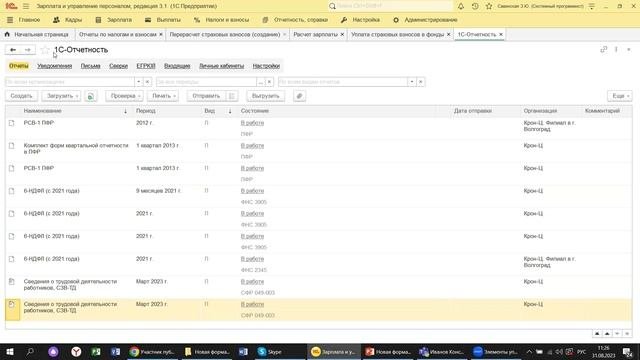640x360 pixels.
Task: Open Настройки section link
Action: click(266, 66)
